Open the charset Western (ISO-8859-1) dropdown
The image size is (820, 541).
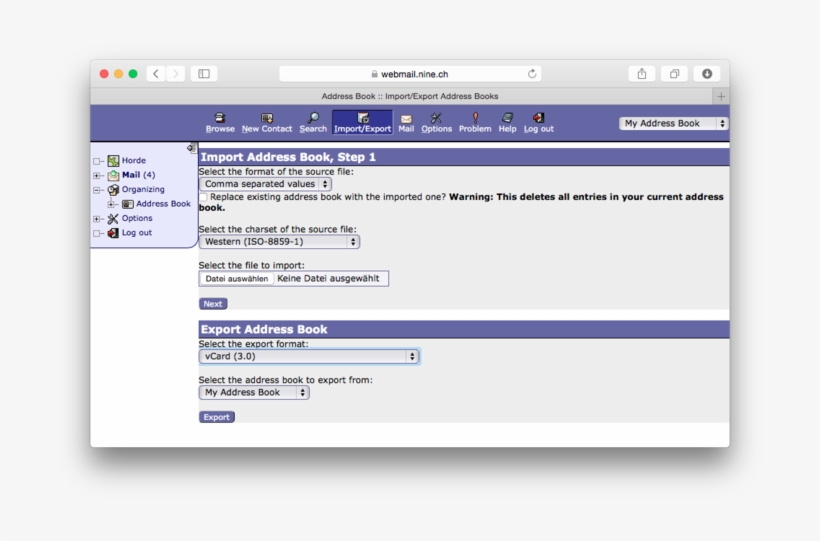[279, 242]
